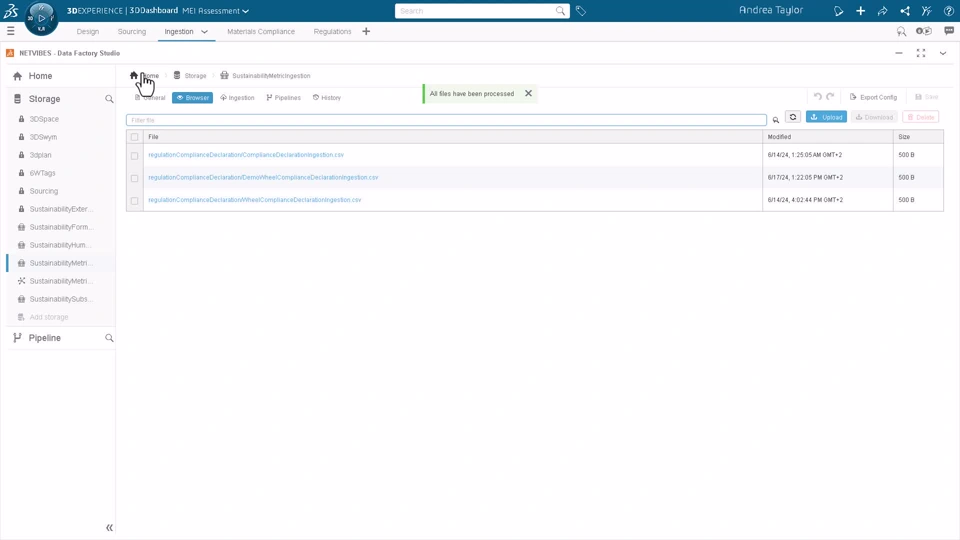The width and height of the screenshot is (960, 540).
Task: Select Home in the sidebar
Action: (40, 76)
